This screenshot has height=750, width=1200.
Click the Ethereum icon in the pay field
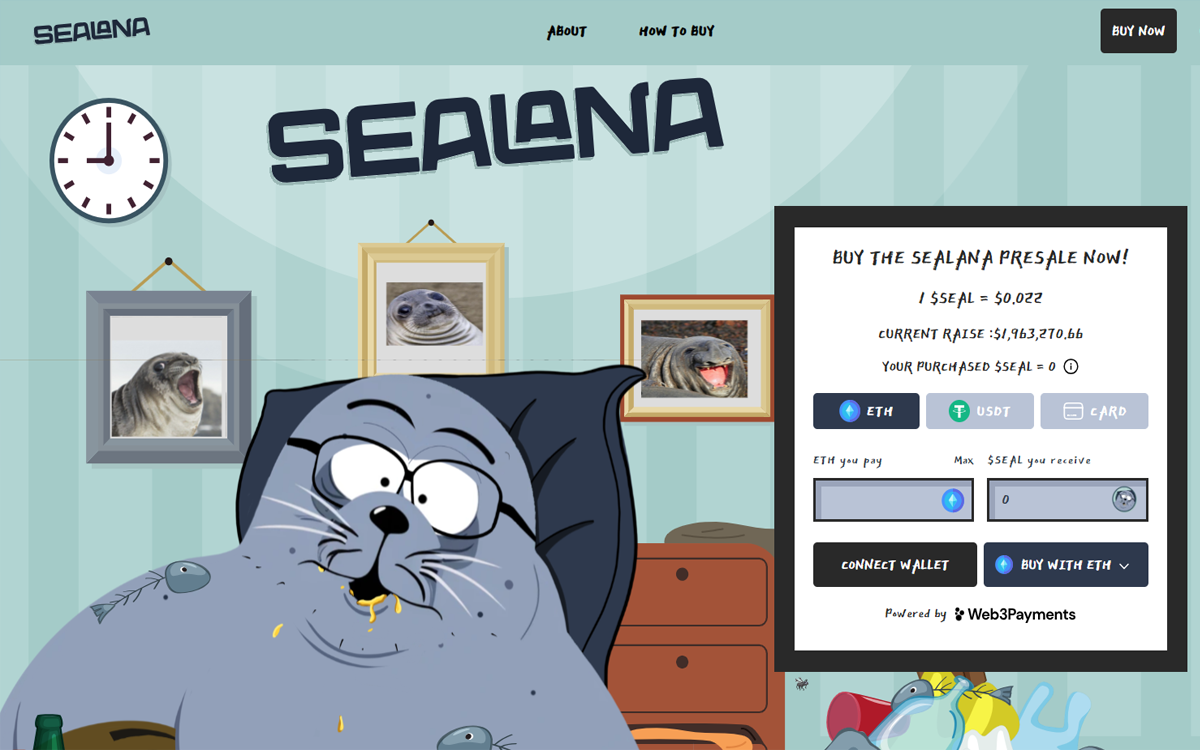pyautogui.click(x=953, y=500)
